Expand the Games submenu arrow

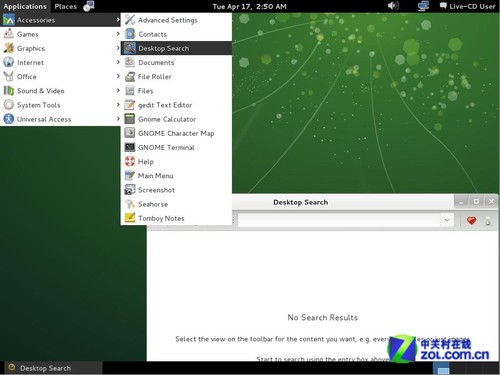point(118,34)
